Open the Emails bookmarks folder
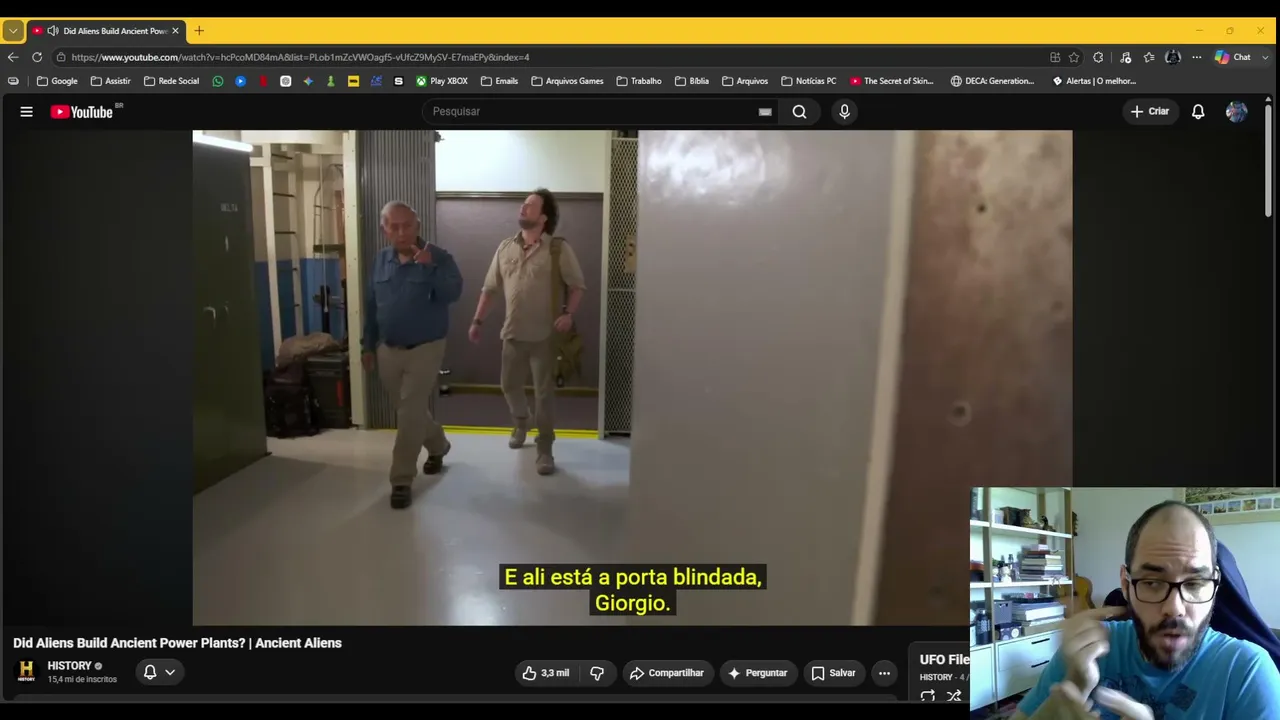The height and width of the screenshot is (720, 1280). coord(499,81)
